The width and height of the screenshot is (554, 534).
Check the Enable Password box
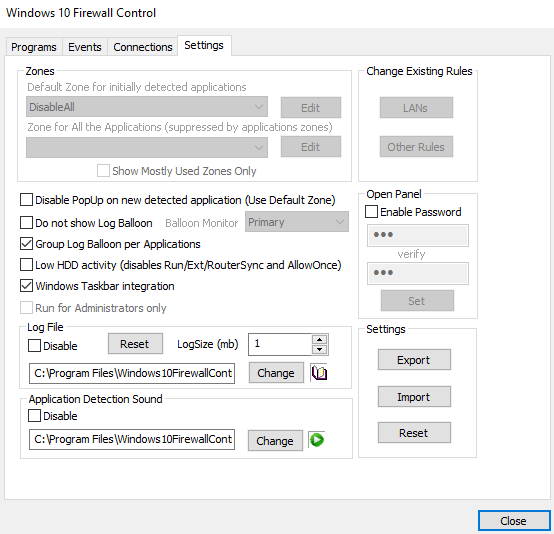coord(371,212)
